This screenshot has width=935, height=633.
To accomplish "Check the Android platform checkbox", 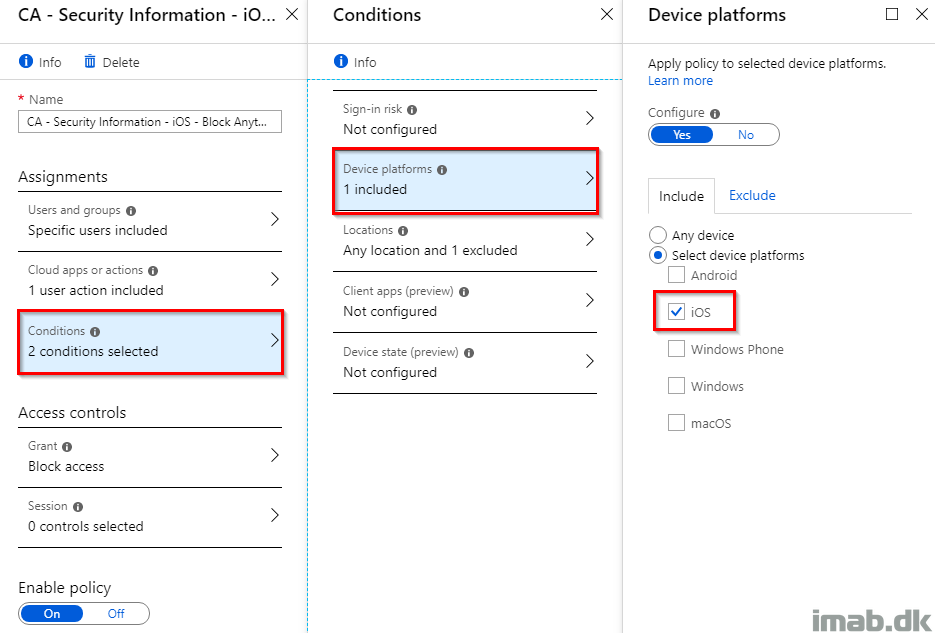I will point(676,275).
